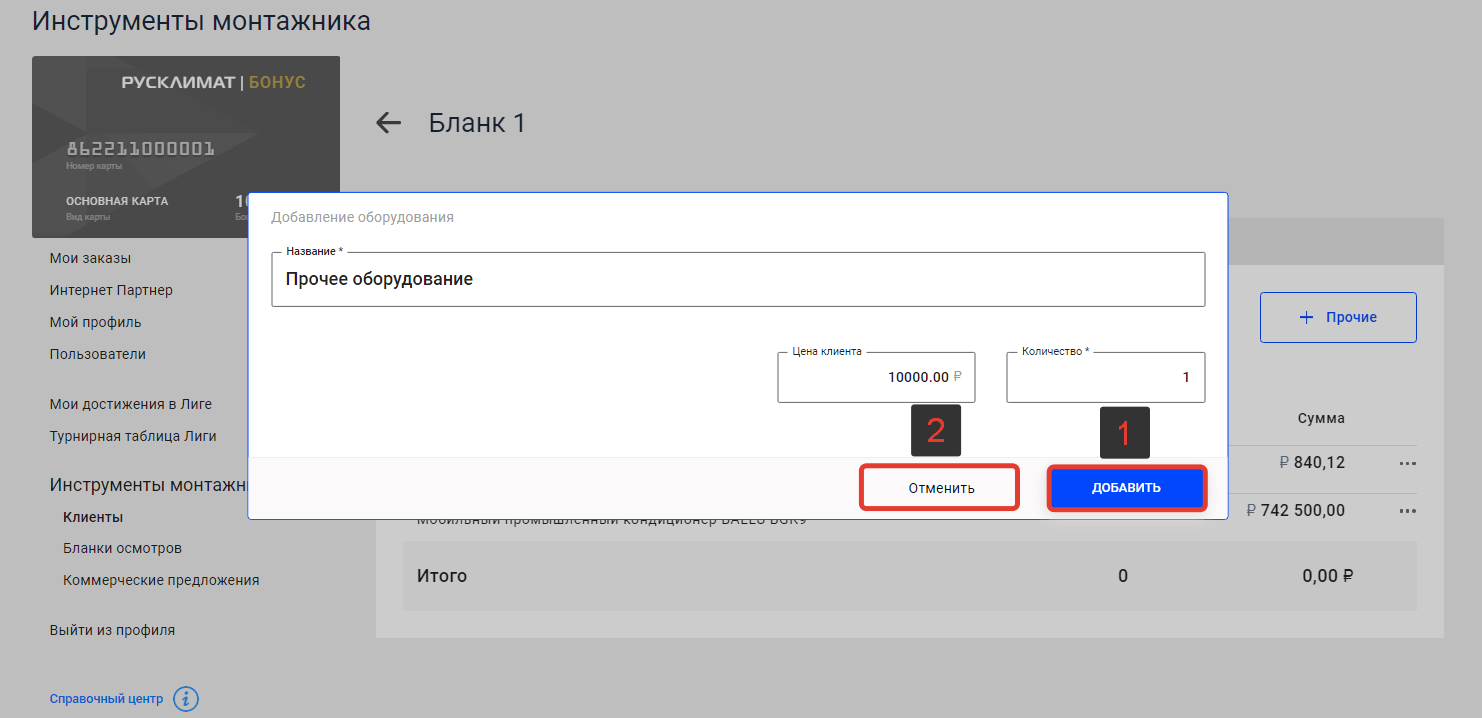Click the Бланк 1 page title
Image resolution: width=1482 pixels, height=718 pixels.
(x=477, y=123)
